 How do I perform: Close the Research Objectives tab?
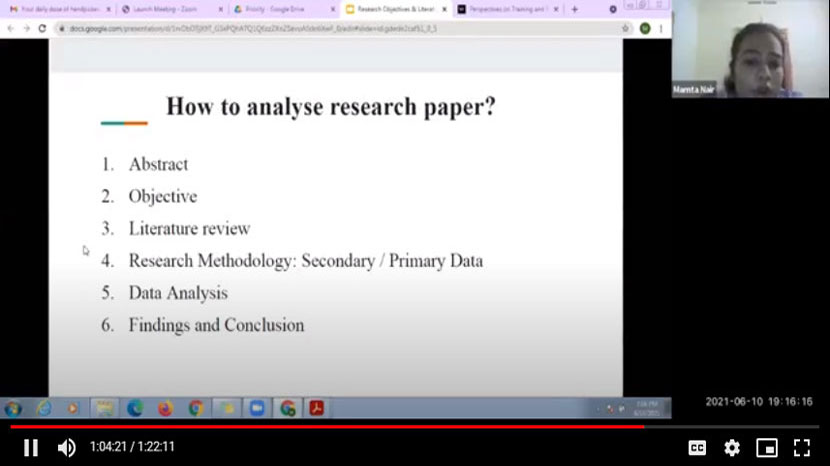click(445, 10)
